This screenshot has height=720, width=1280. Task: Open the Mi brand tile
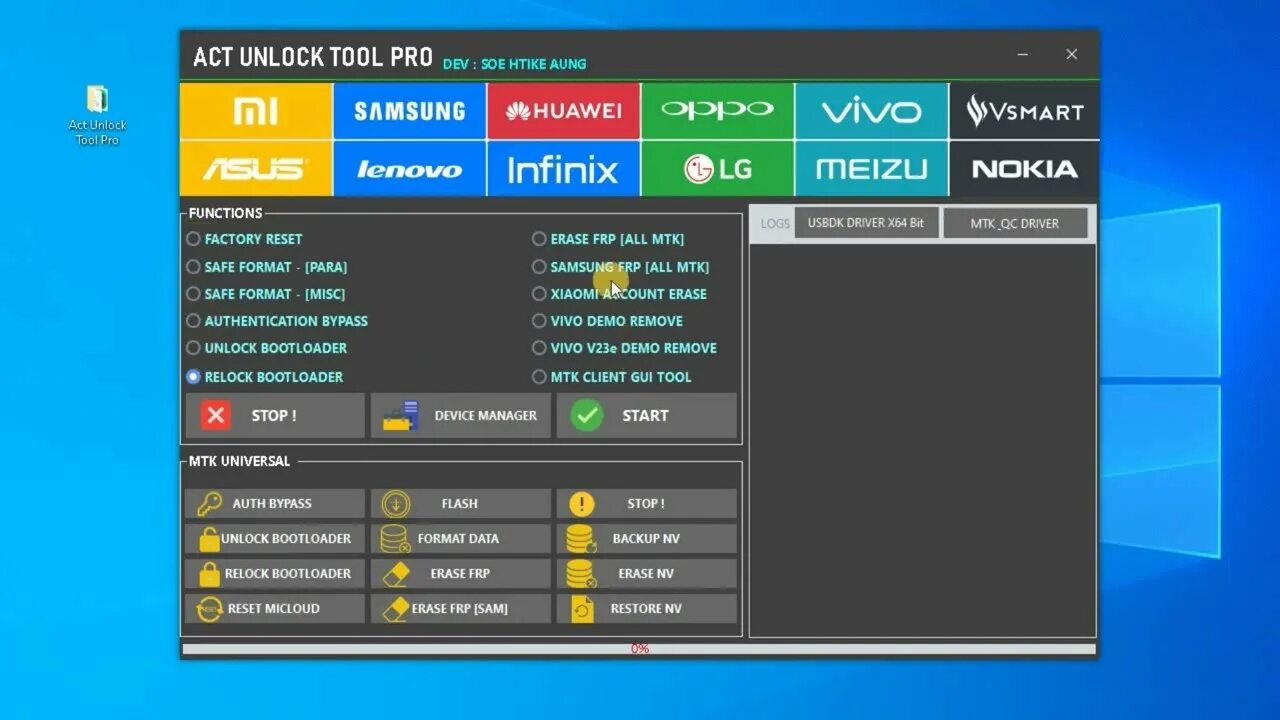click(256, 111)
